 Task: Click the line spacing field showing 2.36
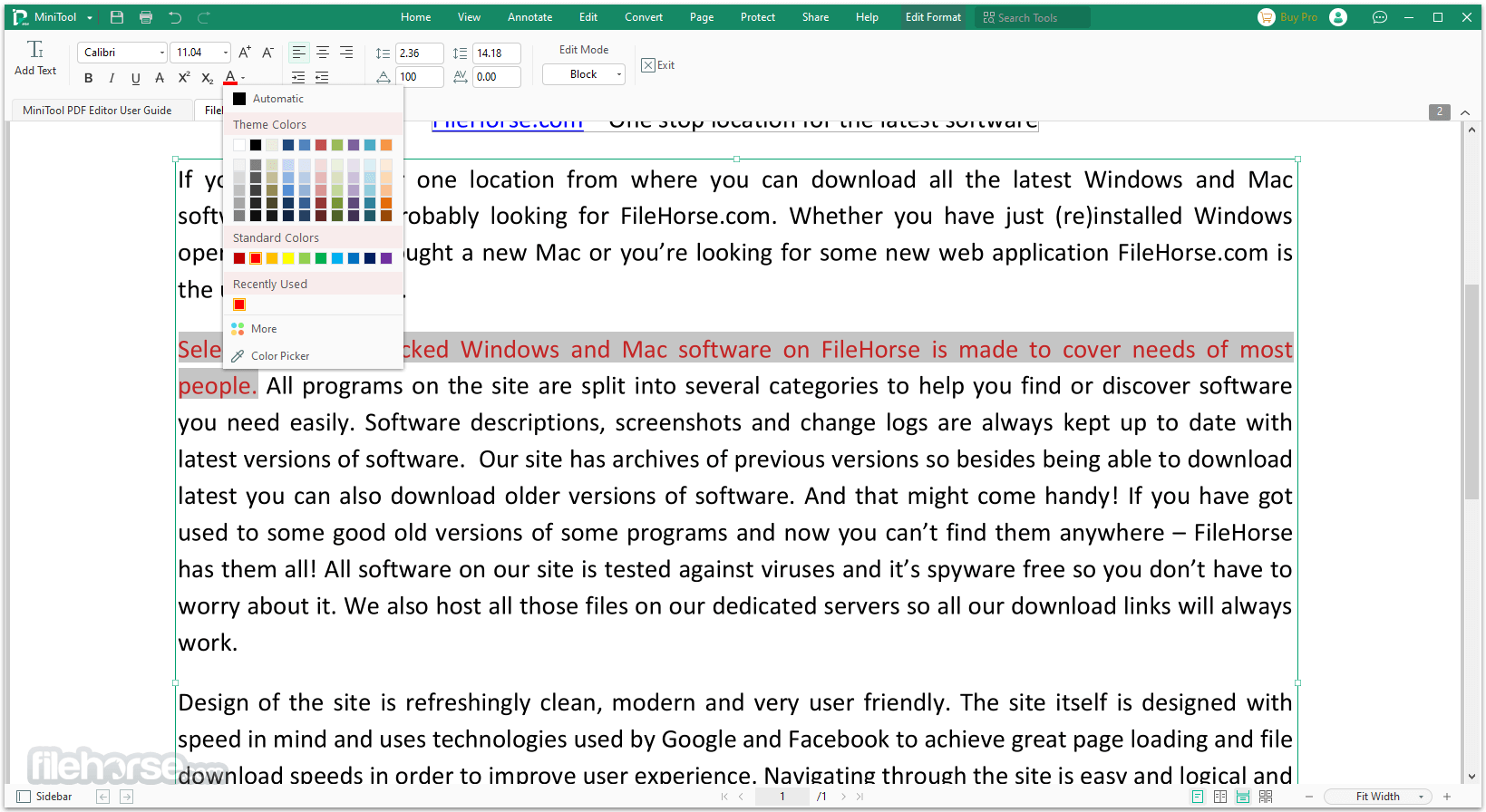(x=419, y=53)
